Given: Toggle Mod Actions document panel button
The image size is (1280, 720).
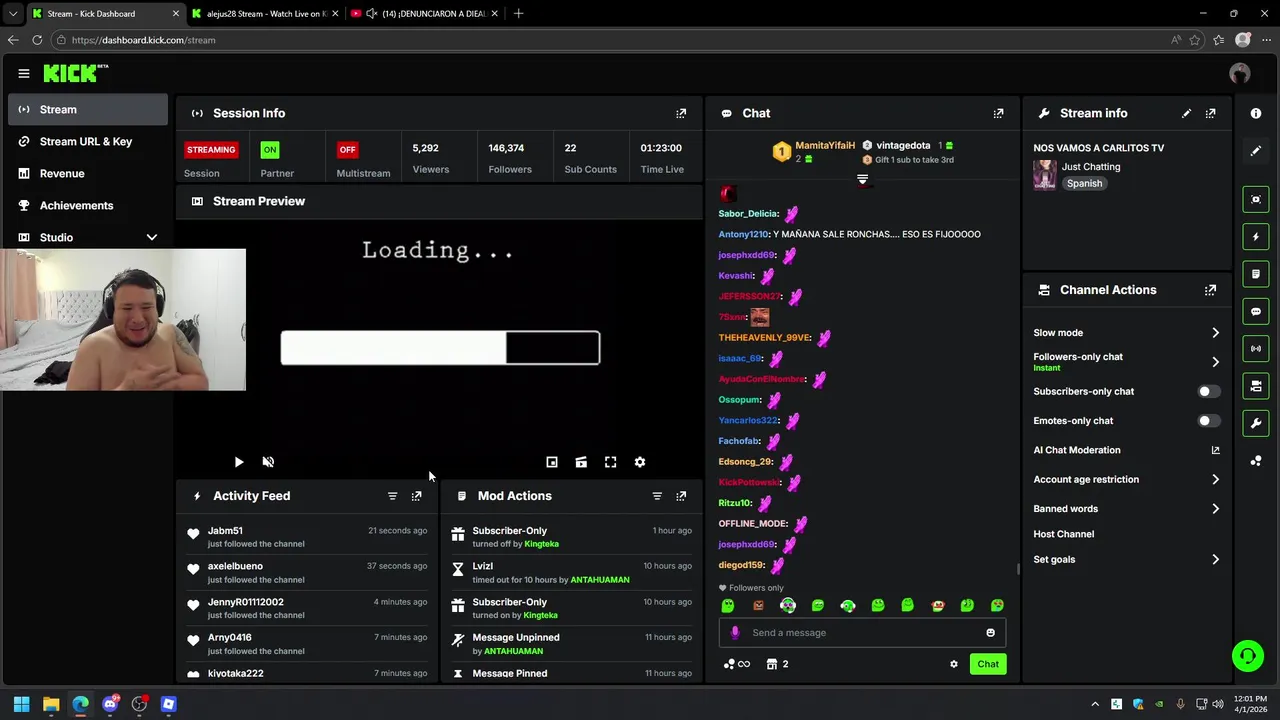Looking at the screenshot, I should coord(1256,274).
